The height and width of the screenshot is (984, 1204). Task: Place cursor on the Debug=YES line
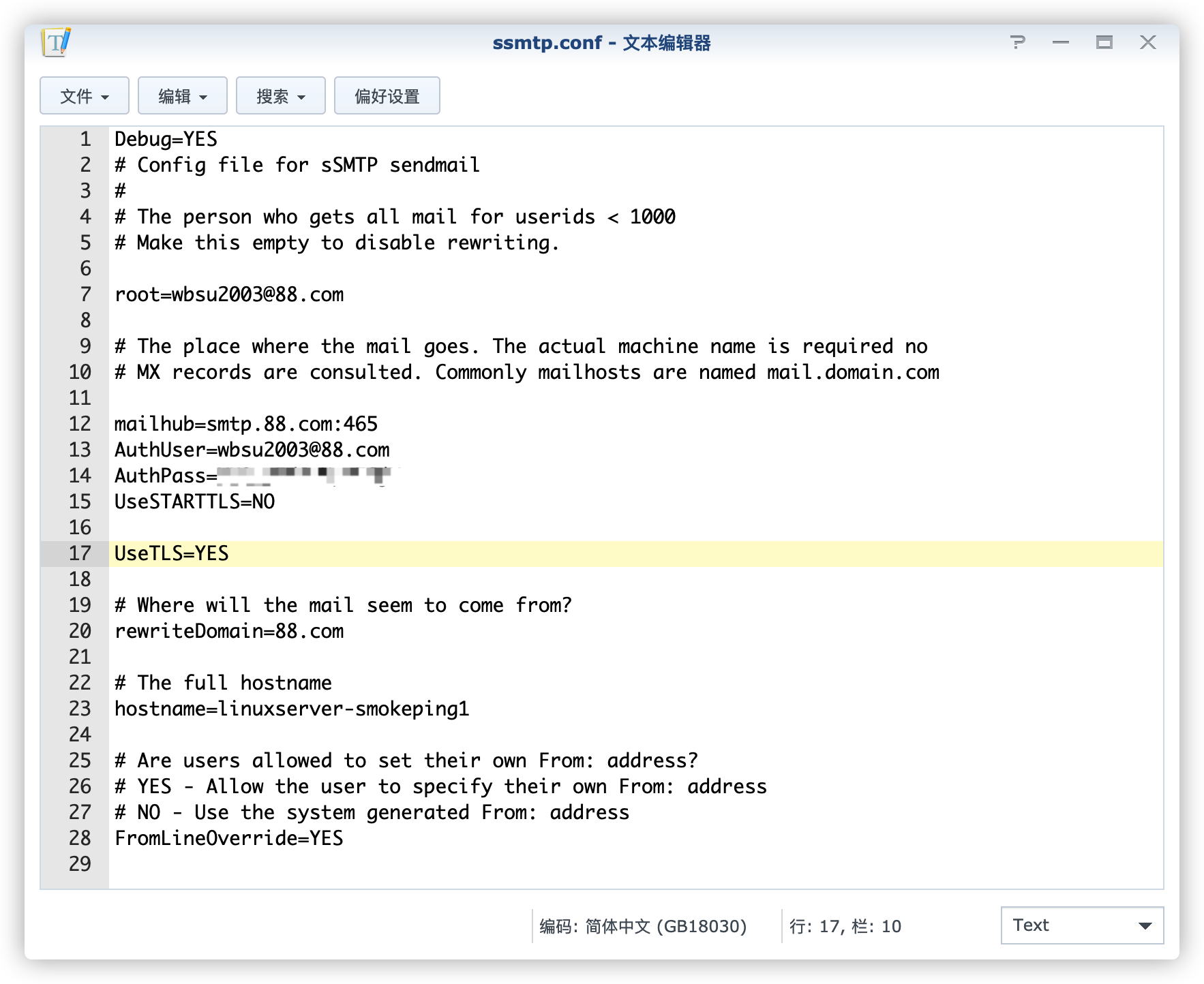coord(166,139)
